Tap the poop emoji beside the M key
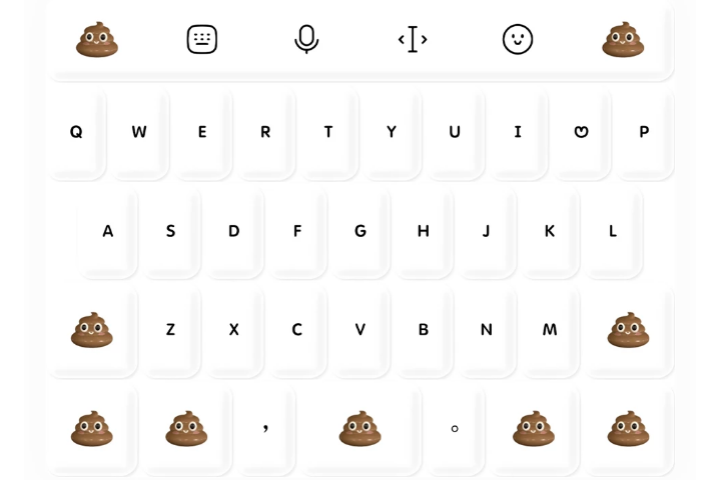715x480 pixels. pyautogui.click(x=628, y=330)
